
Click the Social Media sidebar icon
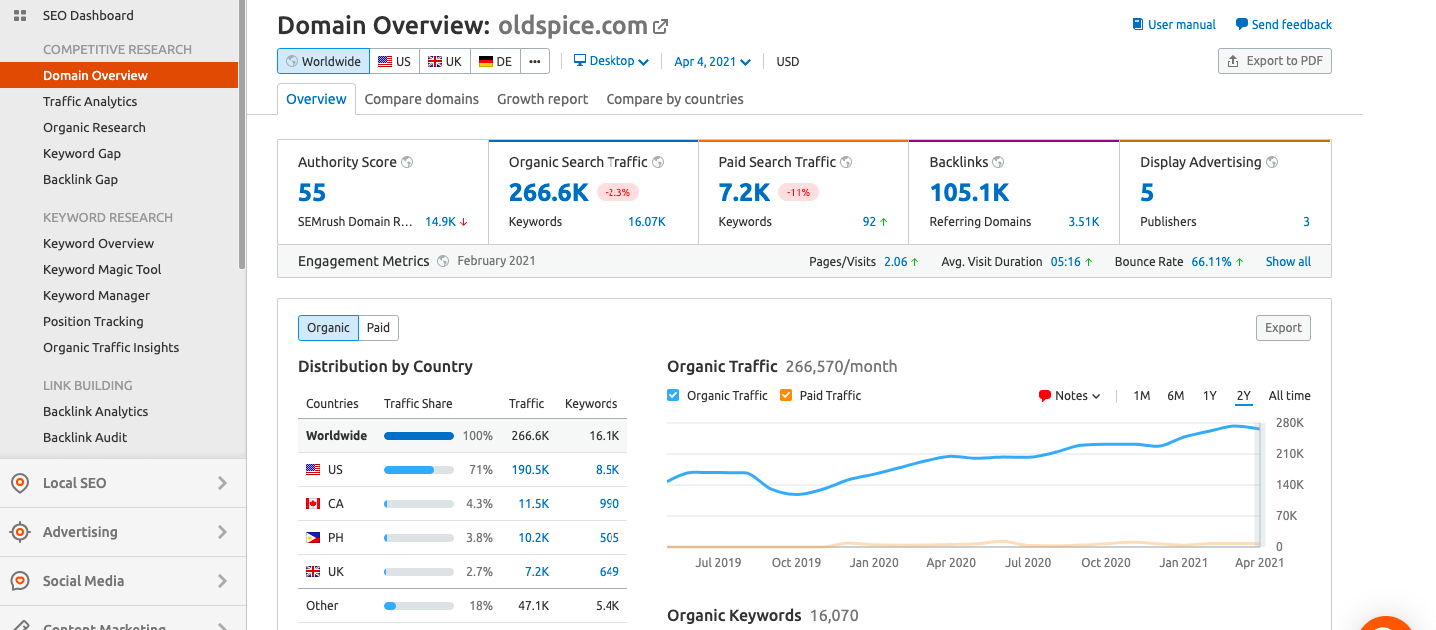coord(19,581)
